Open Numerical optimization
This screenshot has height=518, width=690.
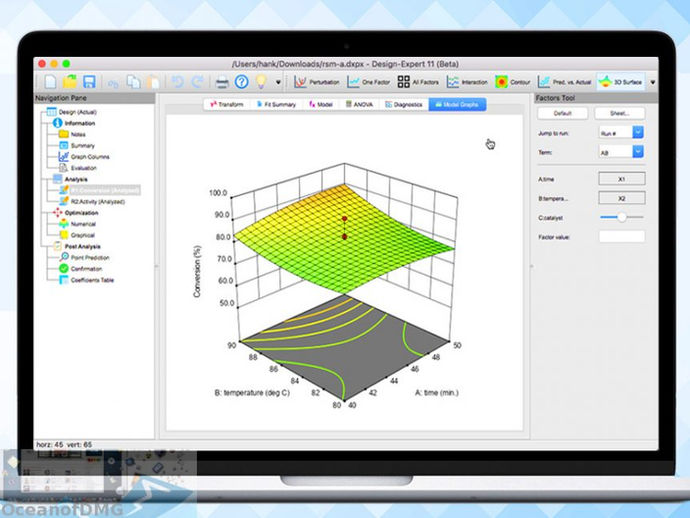[x=78, y=224]
